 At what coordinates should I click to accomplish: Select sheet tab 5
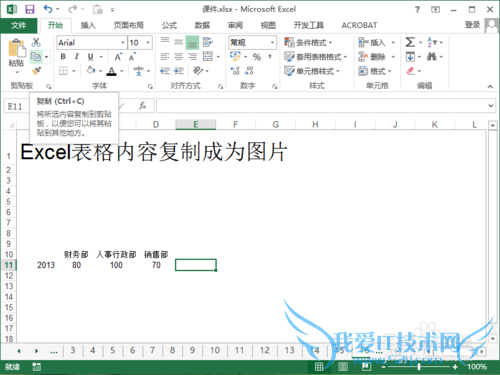[113, 350]
